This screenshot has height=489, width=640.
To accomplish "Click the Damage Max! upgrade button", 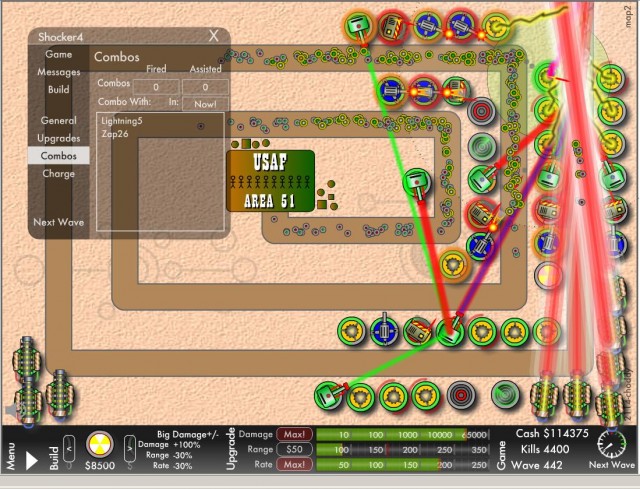I will coord(294,434).
